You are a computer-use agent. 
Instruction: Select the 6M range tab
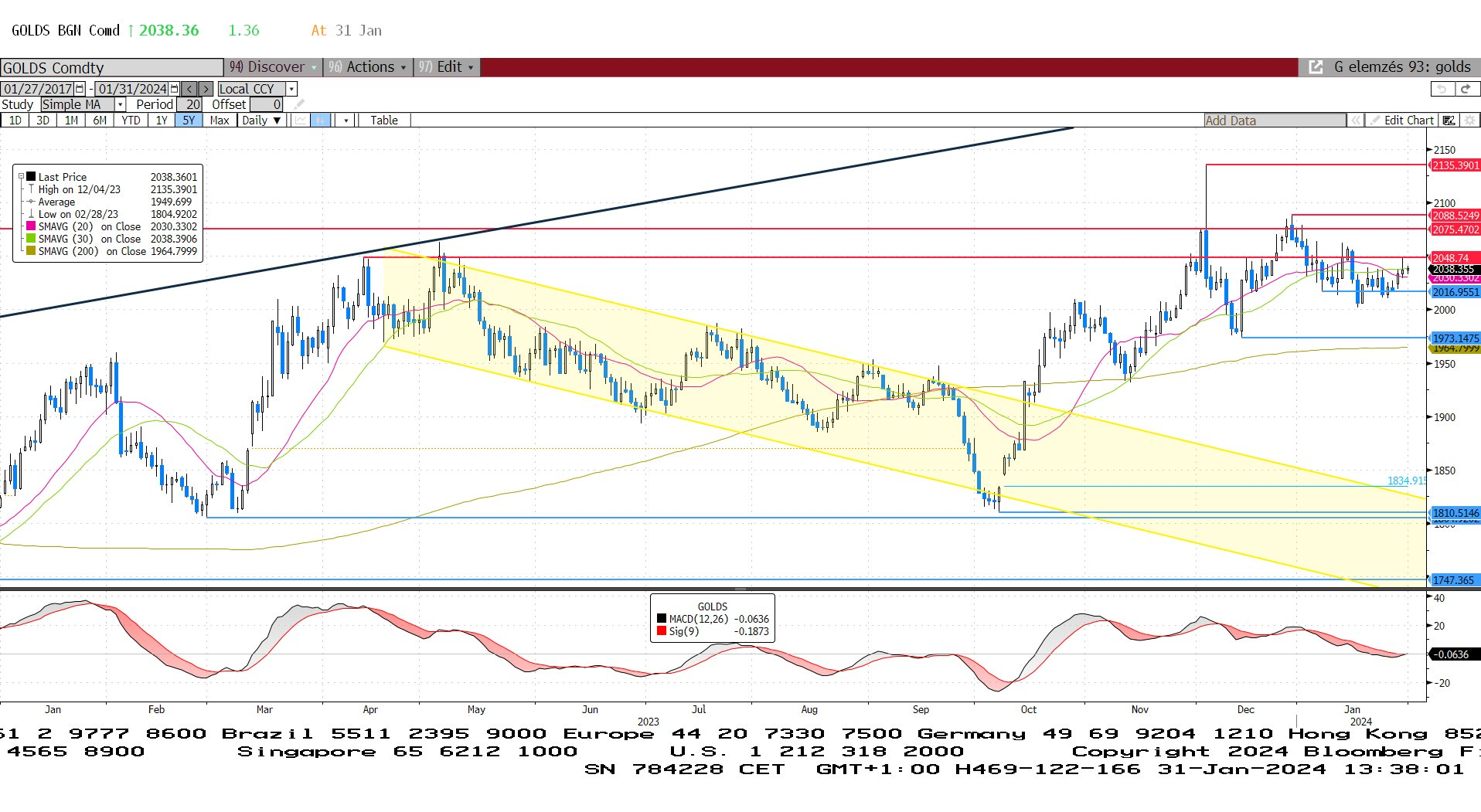pyautogui.click(x=100, y=120)
